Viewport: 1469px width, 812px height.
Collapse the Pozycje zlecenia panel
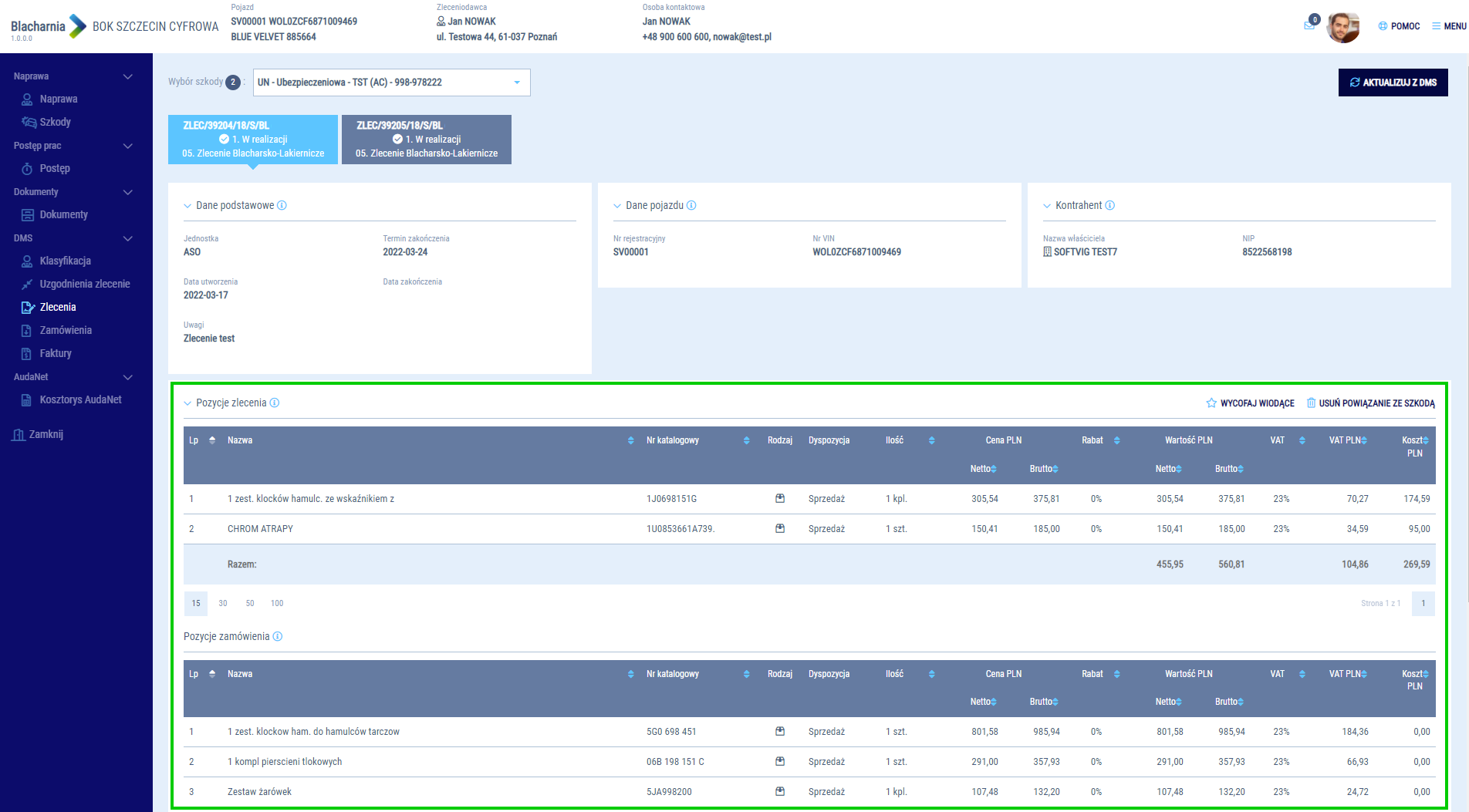[x=187, y=403]
